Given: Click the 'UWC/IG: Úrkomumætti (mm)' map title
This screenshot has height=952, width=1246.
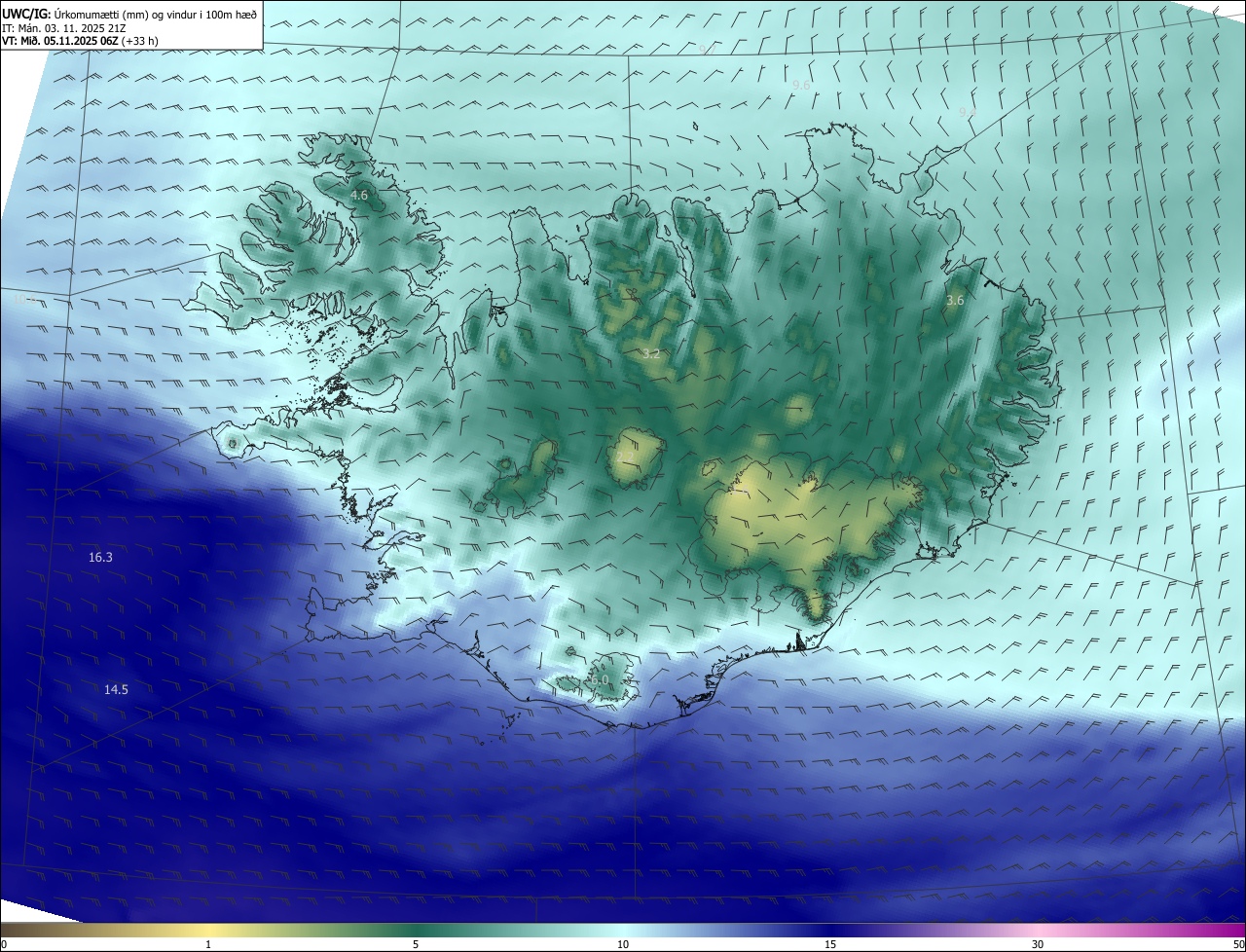Looking at the screenshot, I should [x=130, y=14].
